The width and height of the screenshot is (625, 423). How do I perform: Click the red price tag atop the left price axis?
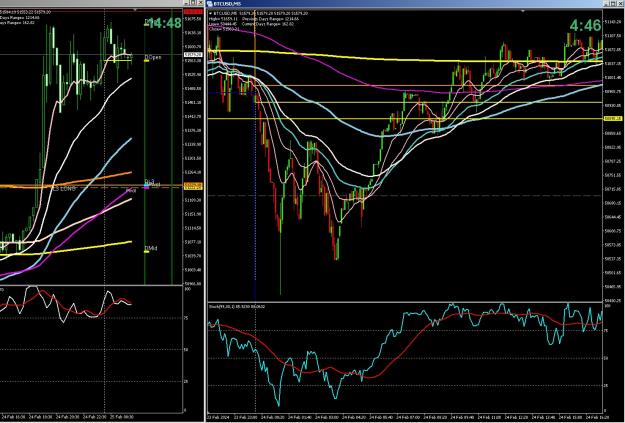point(193,12)
